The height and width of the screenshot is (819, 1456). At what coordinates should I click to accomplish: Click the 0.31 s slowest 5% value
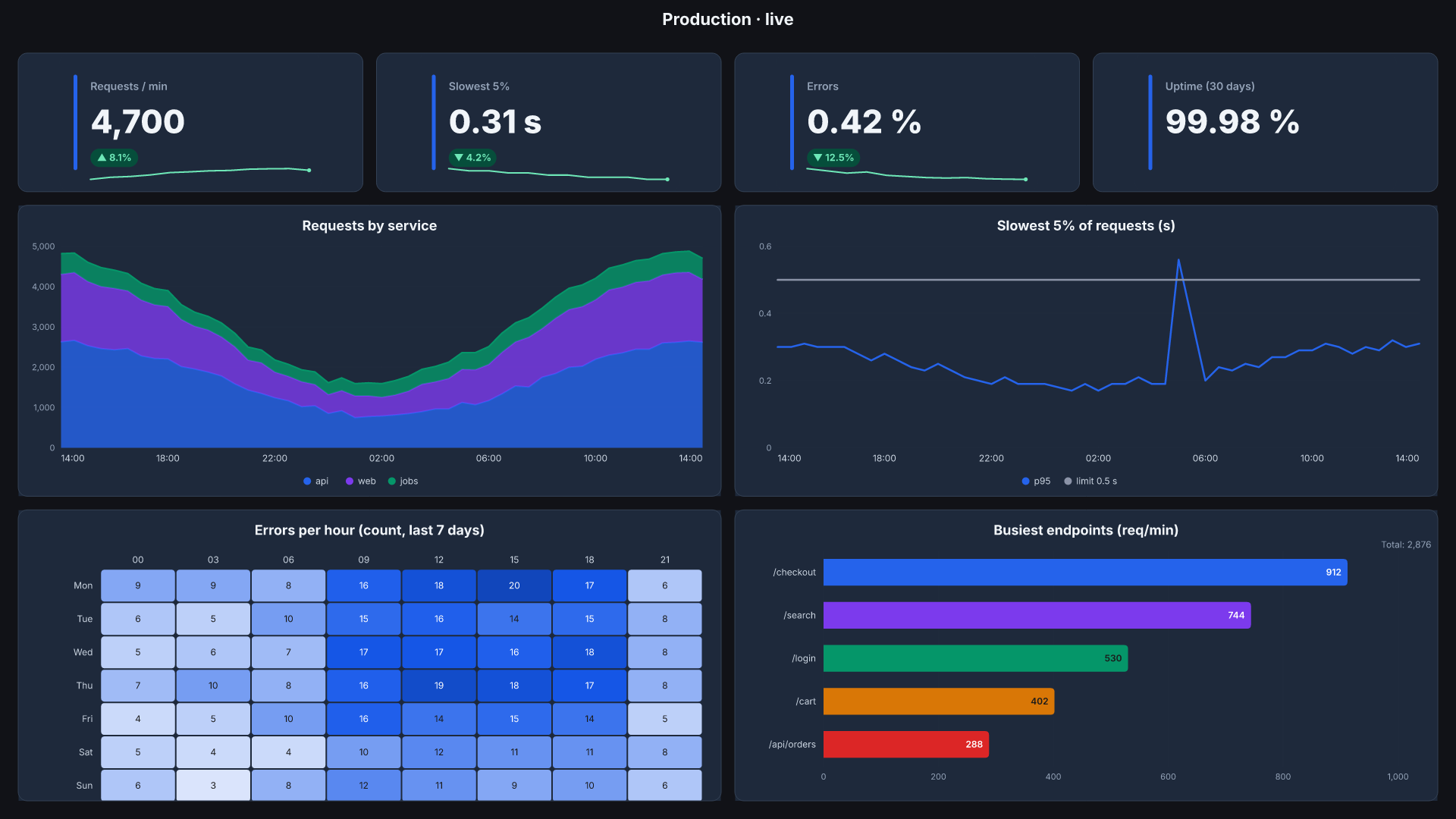pos(495,121)
